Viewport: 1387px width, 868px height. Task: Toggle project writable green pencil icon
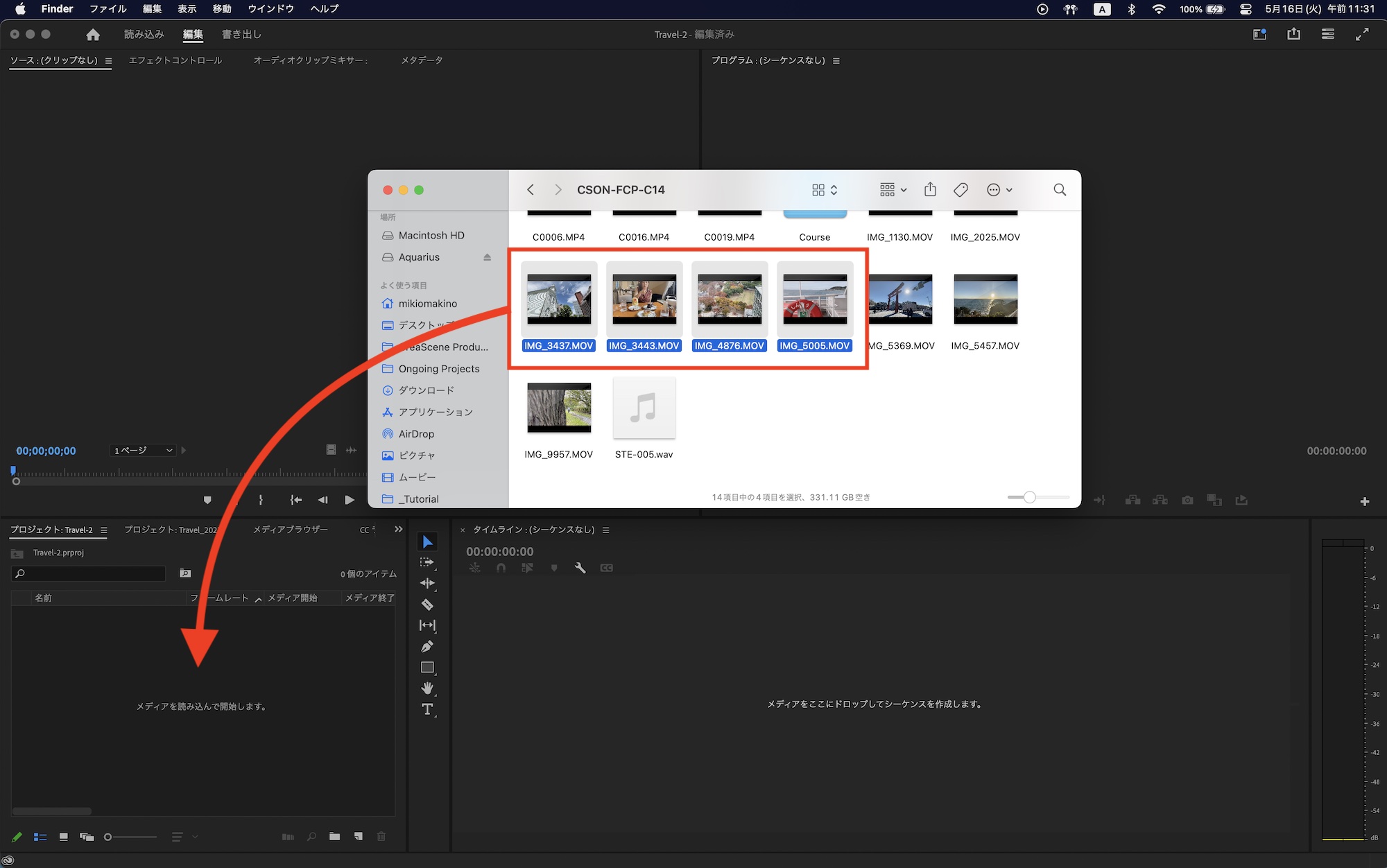click(x=17, y=837)
